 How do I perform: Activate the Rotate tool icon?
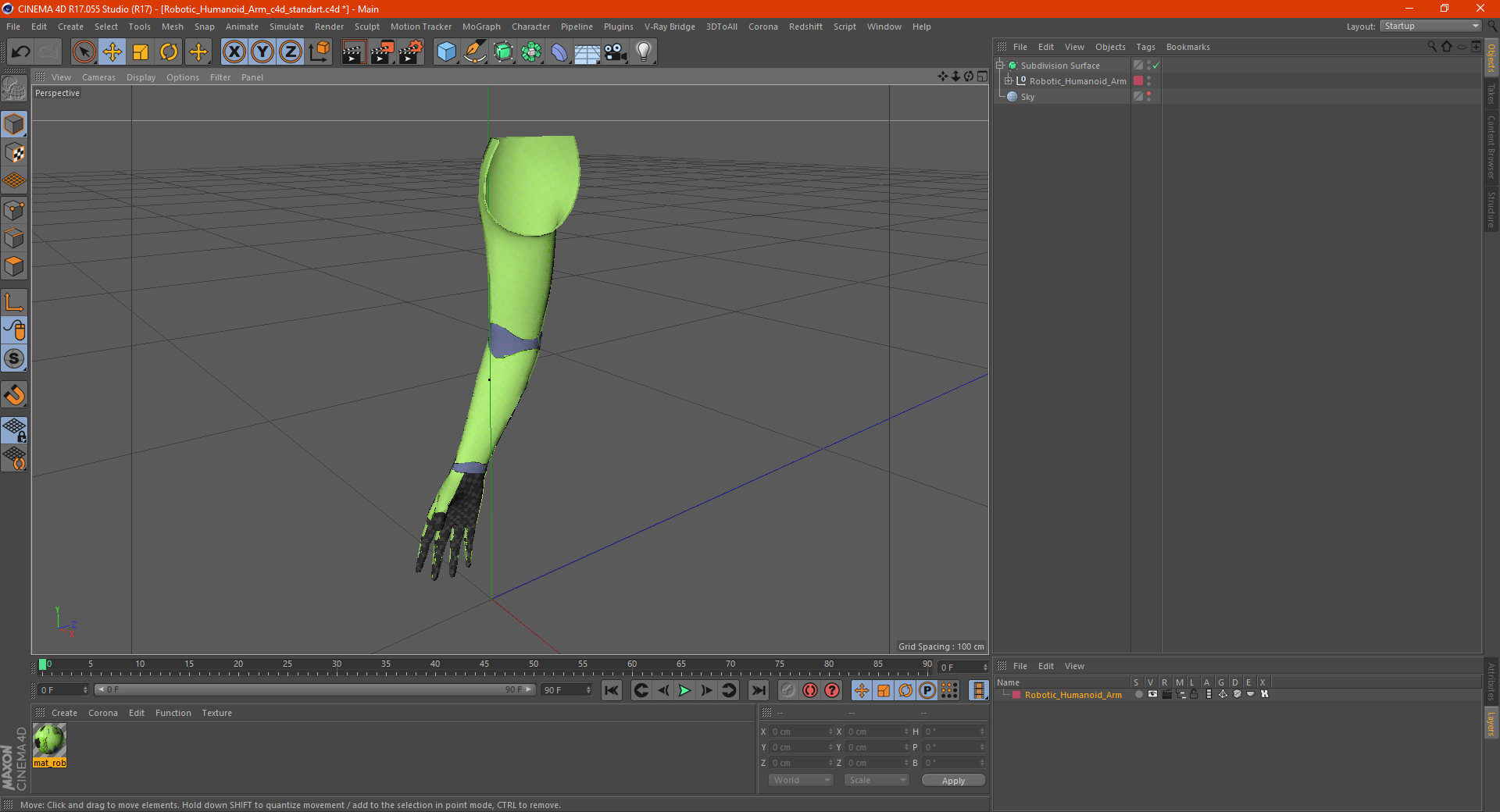169,52
